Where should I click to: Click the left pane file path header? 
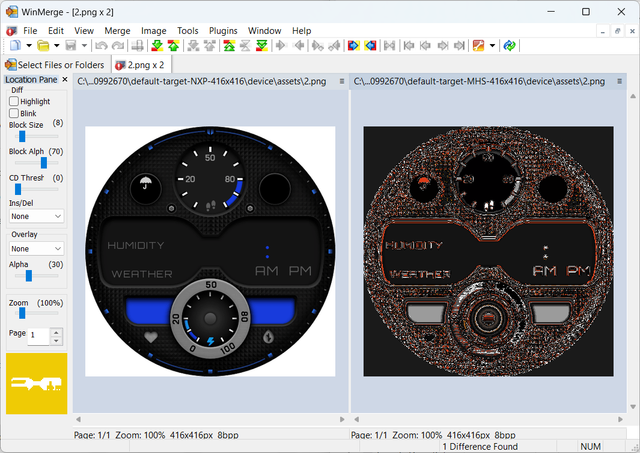click(x=202, y=81)
